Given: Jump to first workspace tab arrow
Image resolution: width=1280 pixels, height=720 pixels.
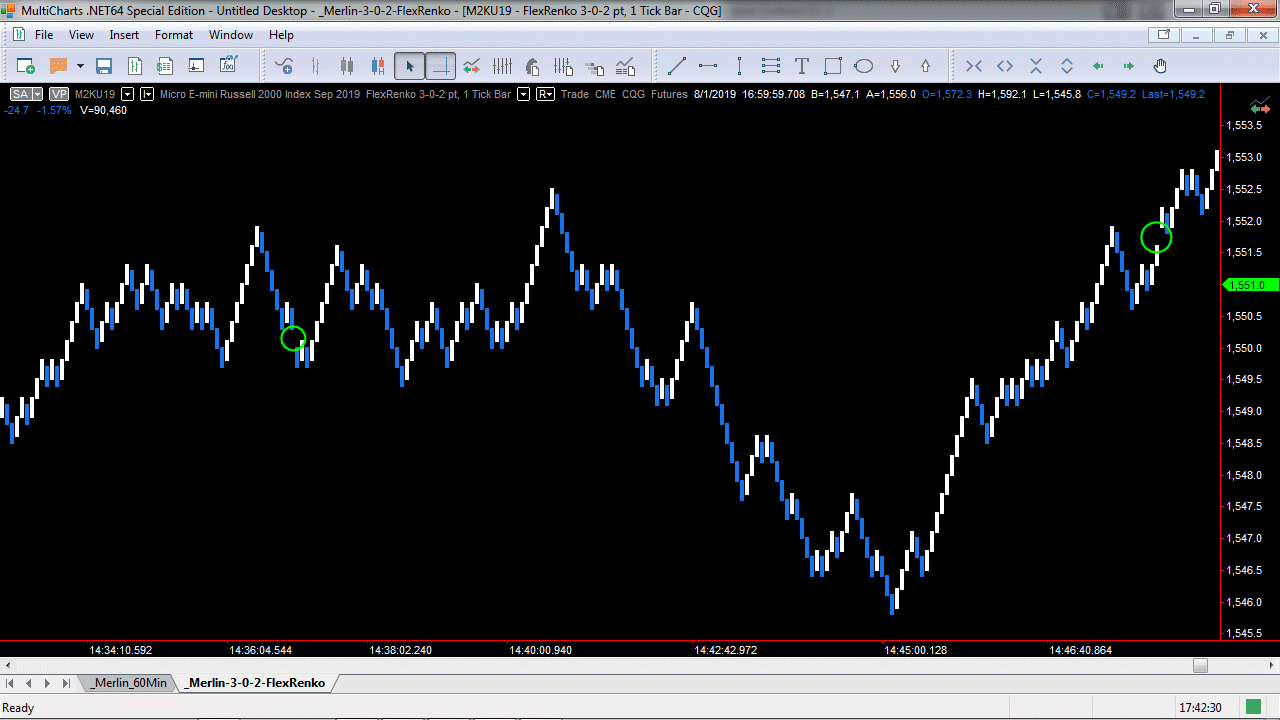Looking at the screenshot, I should (12, 683).
